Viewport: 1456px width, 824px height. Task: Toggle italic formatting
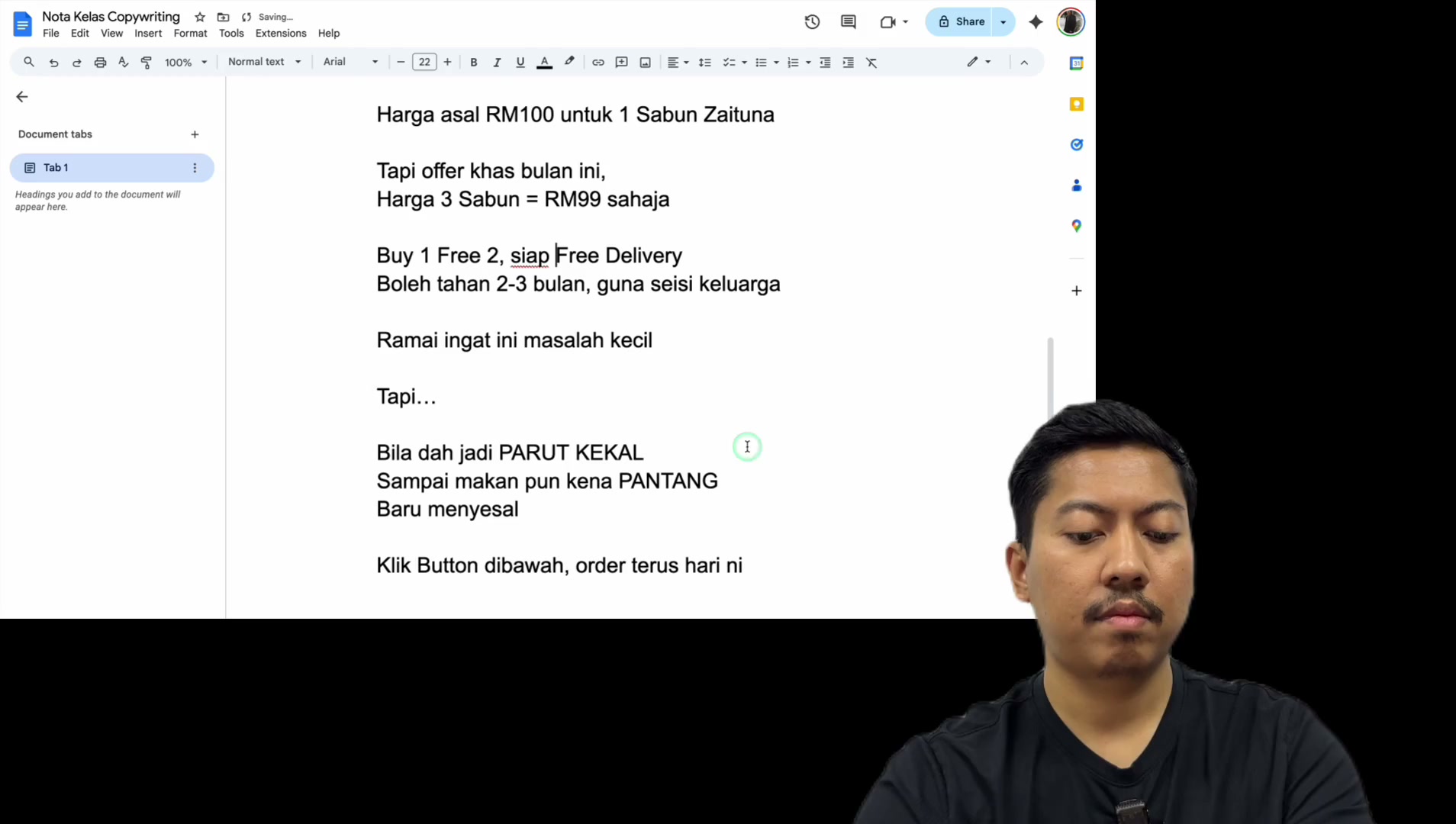(x=497, y=63)
